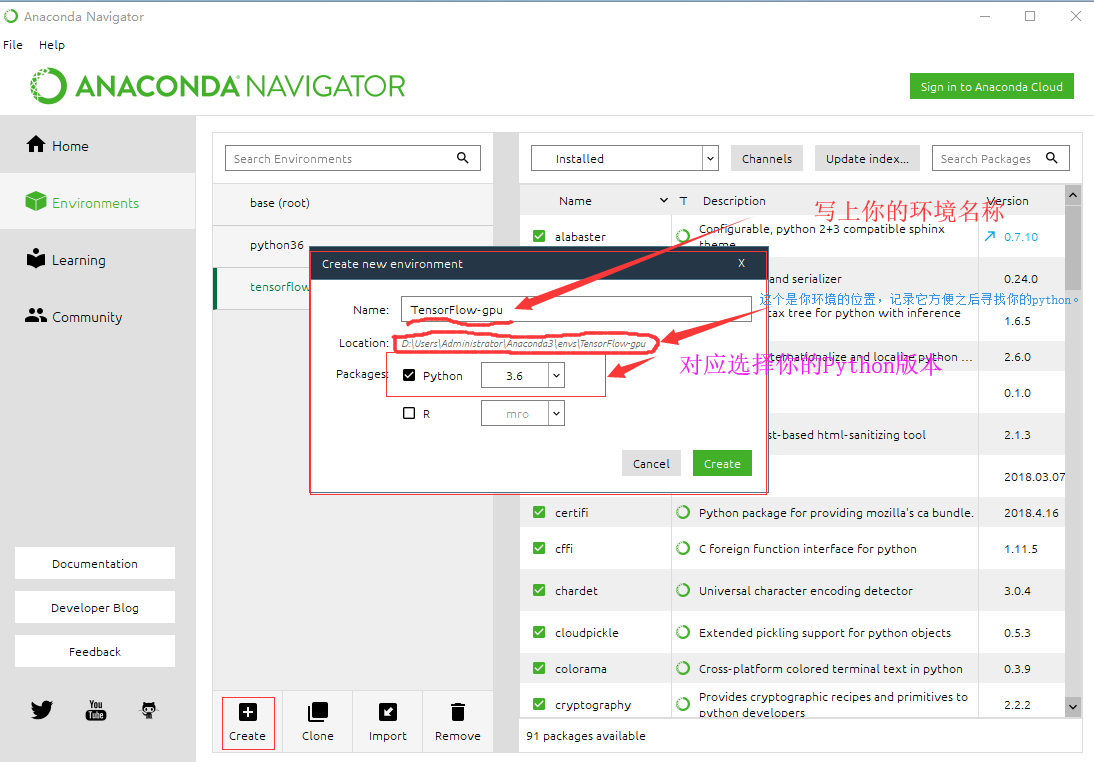
Task: Click the environment Name input field
Action: (576, 309)
